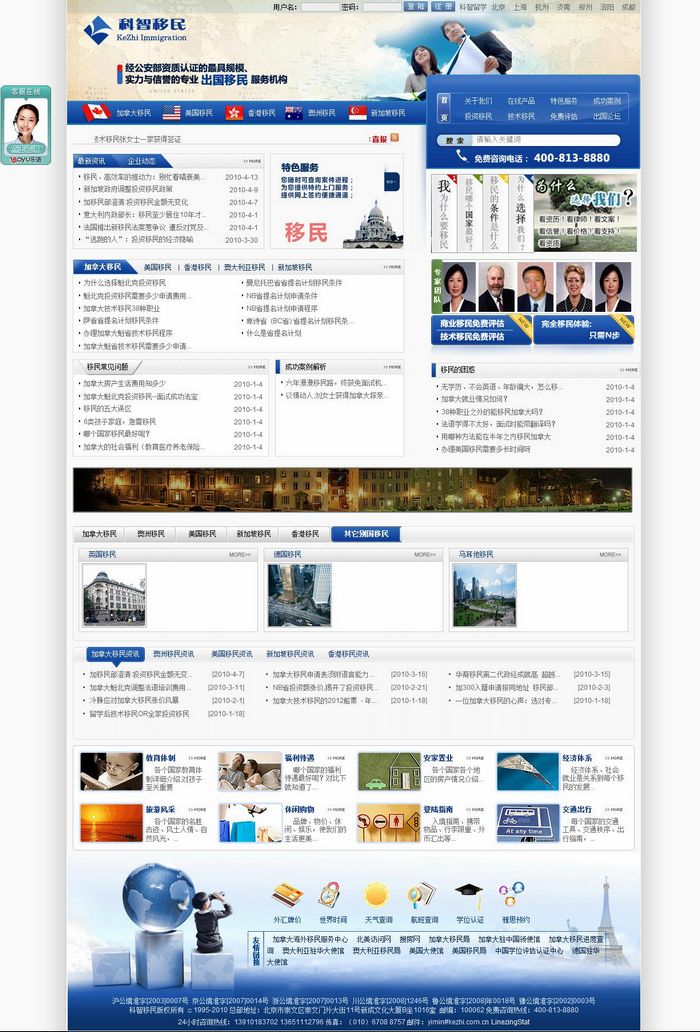
Task: Click the Singapore flag icon
Action: coord(357,113)
